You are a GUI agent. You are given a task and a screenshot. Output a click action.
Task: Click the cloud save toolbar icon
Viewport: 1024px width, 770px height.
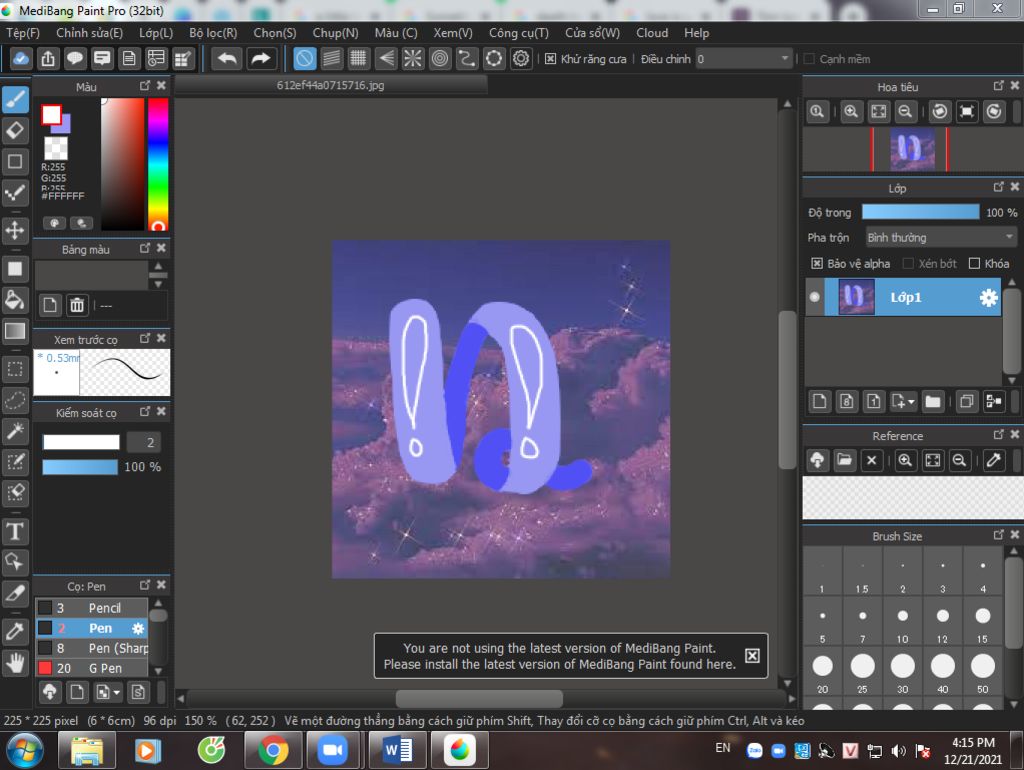tap(21, 59)
